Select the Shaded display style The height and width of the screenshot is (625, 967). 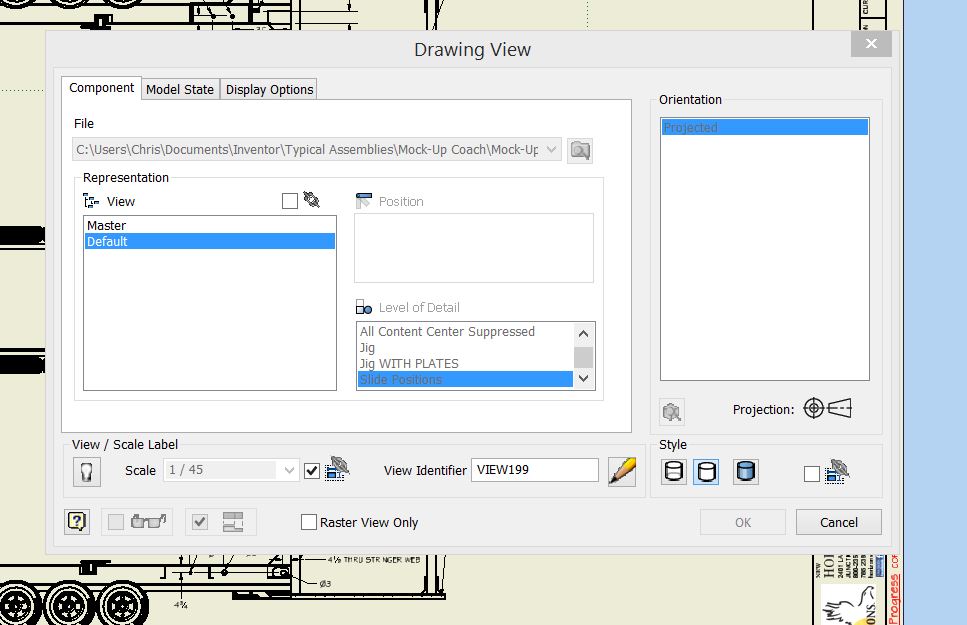pyautogui.click(x=746, y=471)
